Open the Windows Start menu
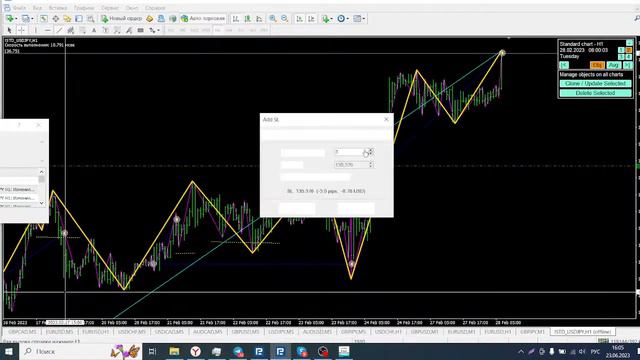640x360 pixels. click(x=9, y=351)
